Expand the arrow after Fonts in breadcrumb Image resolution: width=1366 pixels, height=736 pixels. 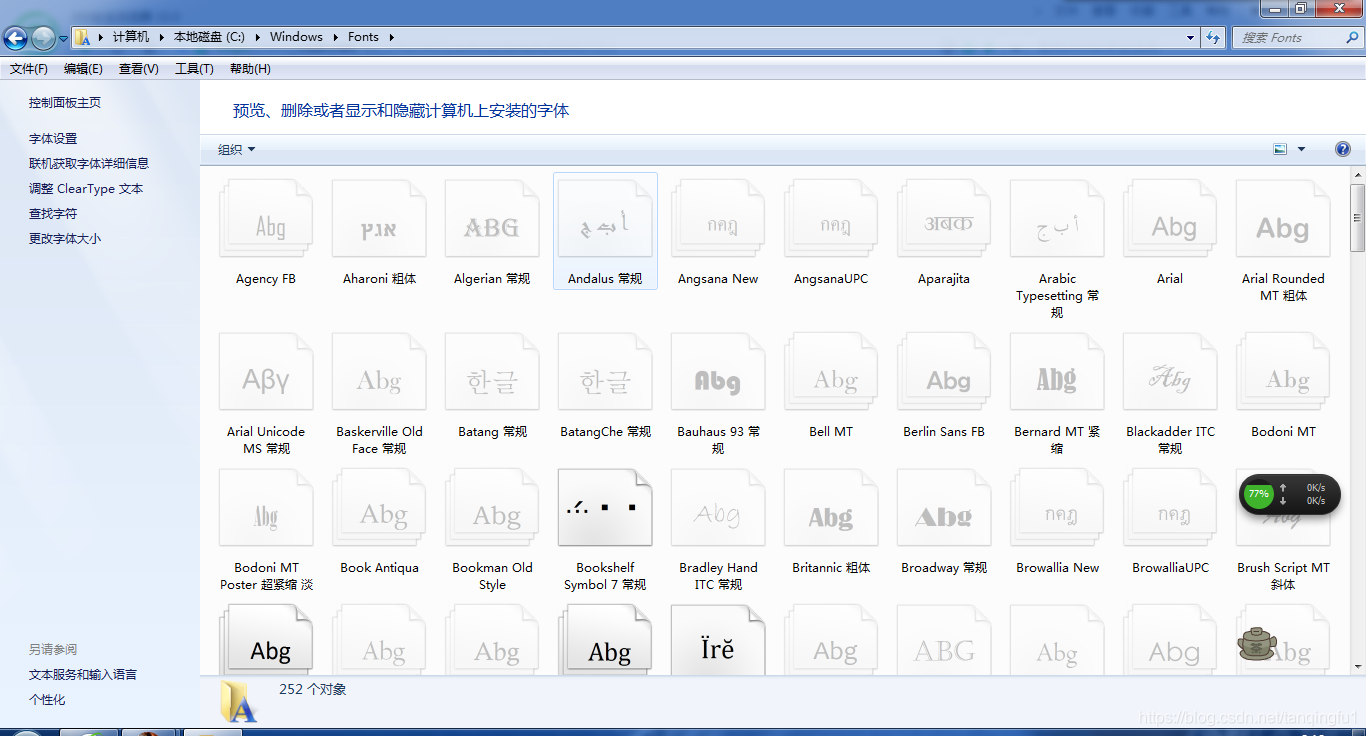pyautogui.click(x=392, y=37)
